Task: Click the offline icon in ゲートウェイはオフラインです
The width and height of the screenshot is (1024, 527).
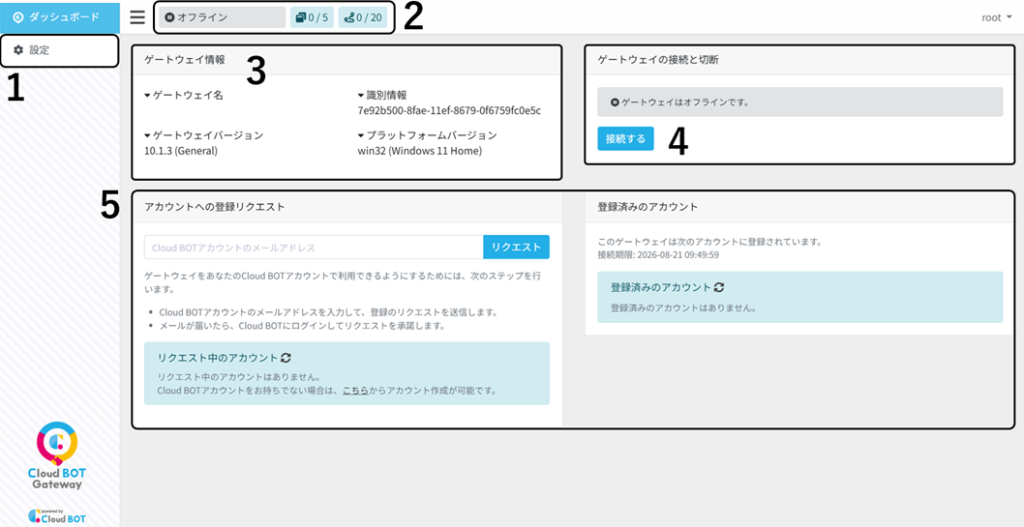Action: [615, 103]
